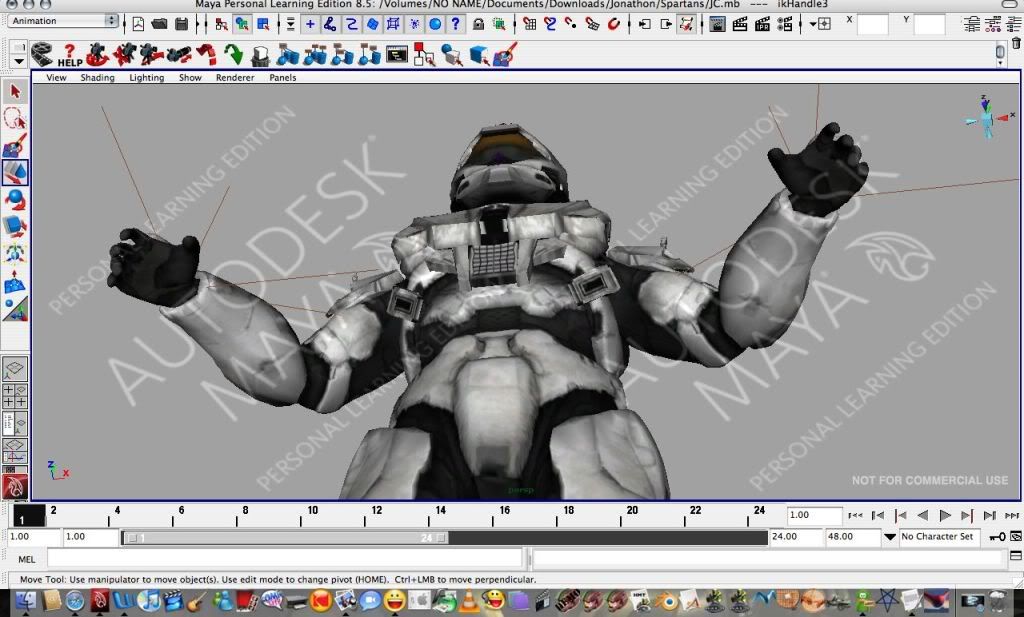Enable snap to view planes magnet icon
1024x617 pixels.
pyautogui.click(x=592, y=24)
